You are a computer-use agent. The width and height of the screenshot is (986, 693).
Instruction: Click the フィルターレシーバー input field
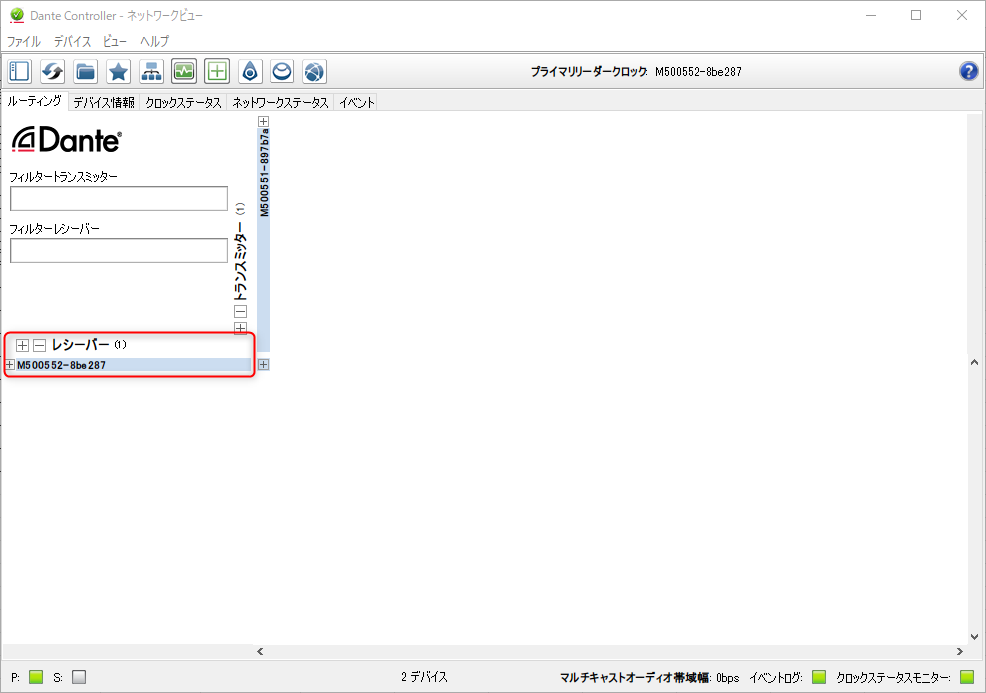pyautogui.click(x=119, y=250)
